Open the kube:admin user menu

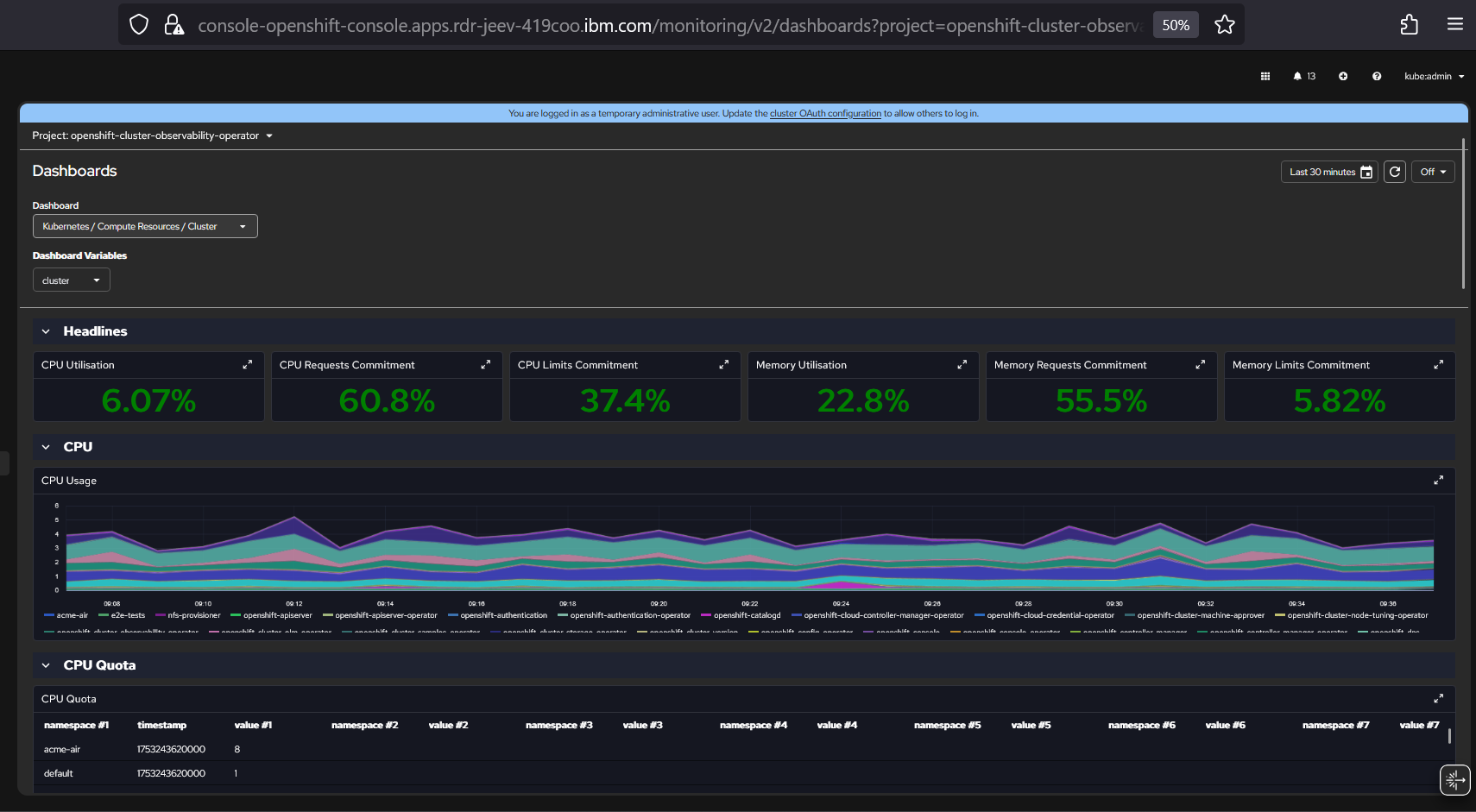pos(1434,76)
